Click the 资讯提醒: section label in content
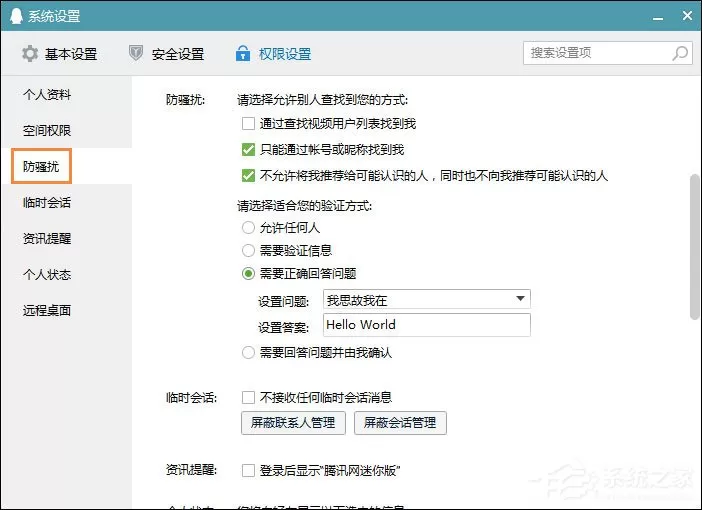Screen dimensions: 702x510 pyautogui.click(x=191, y=470)
